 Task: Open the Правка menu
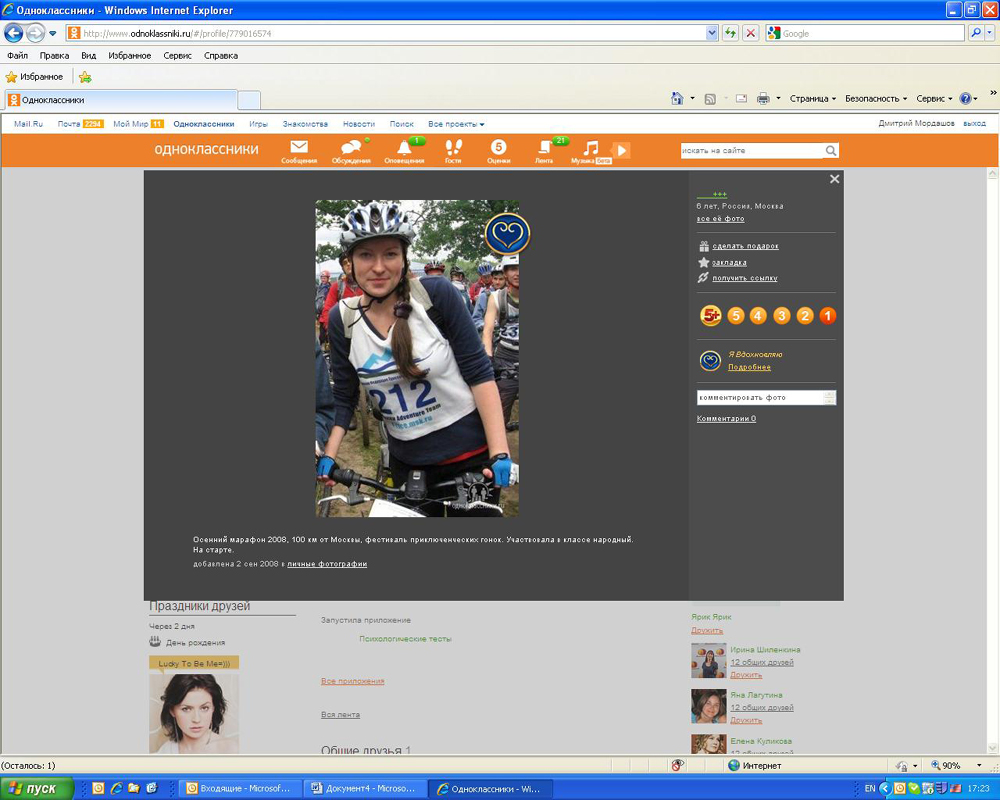54,56
